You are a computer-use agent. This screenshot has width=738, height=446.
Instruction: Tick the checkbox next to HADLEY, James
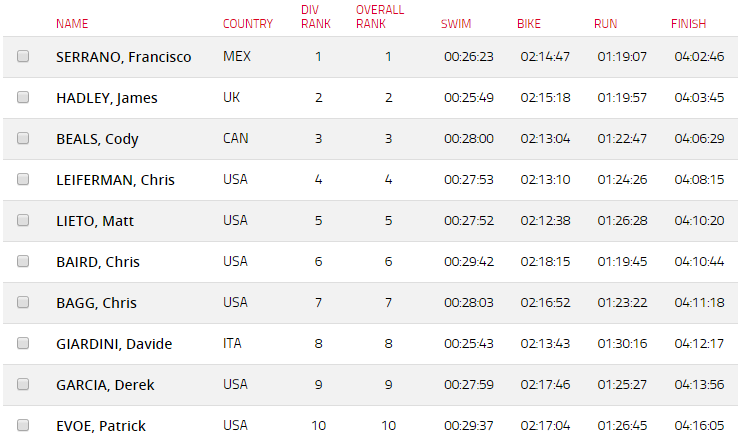pos(23,97)
